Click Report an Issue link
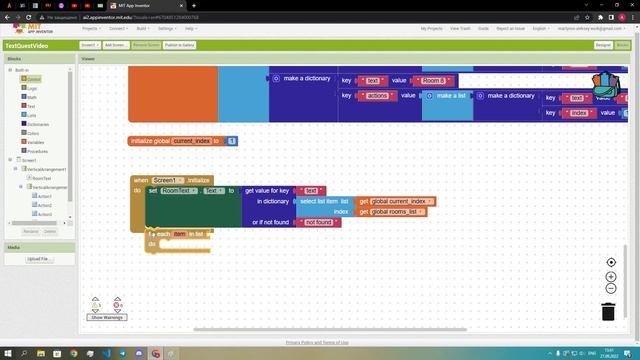This screenshot has width=640, height=360. point(511,29)
